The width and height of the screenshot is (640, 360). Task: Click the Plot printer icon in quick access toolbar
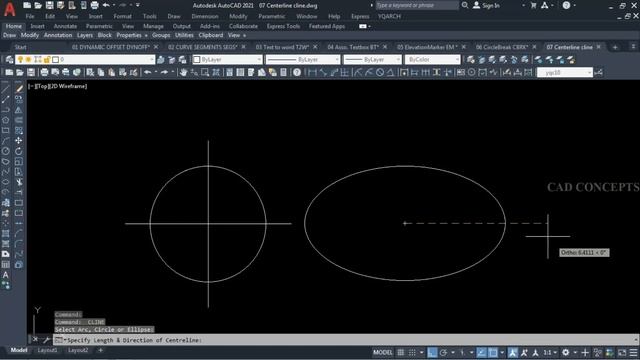tap(94, 5)
